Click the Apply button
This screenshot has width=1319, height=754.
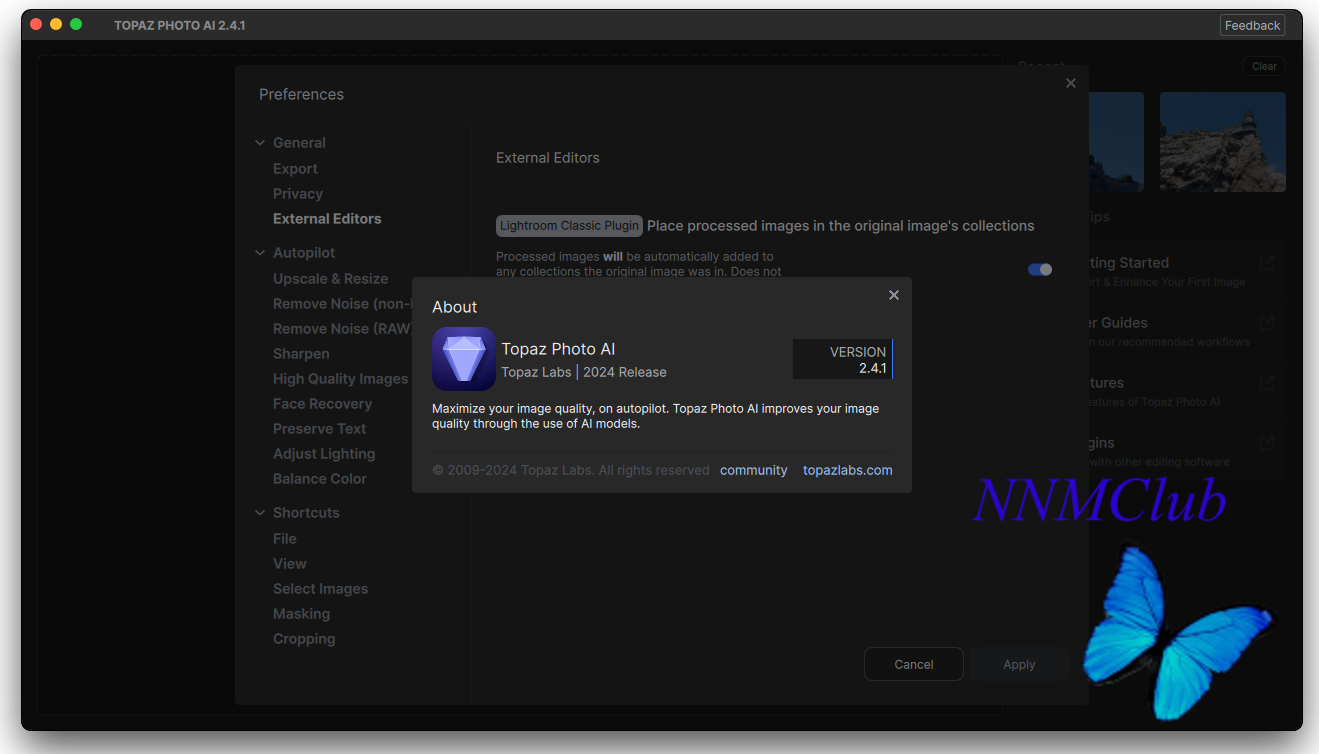pyautogui.click(x=1019, y=664)
